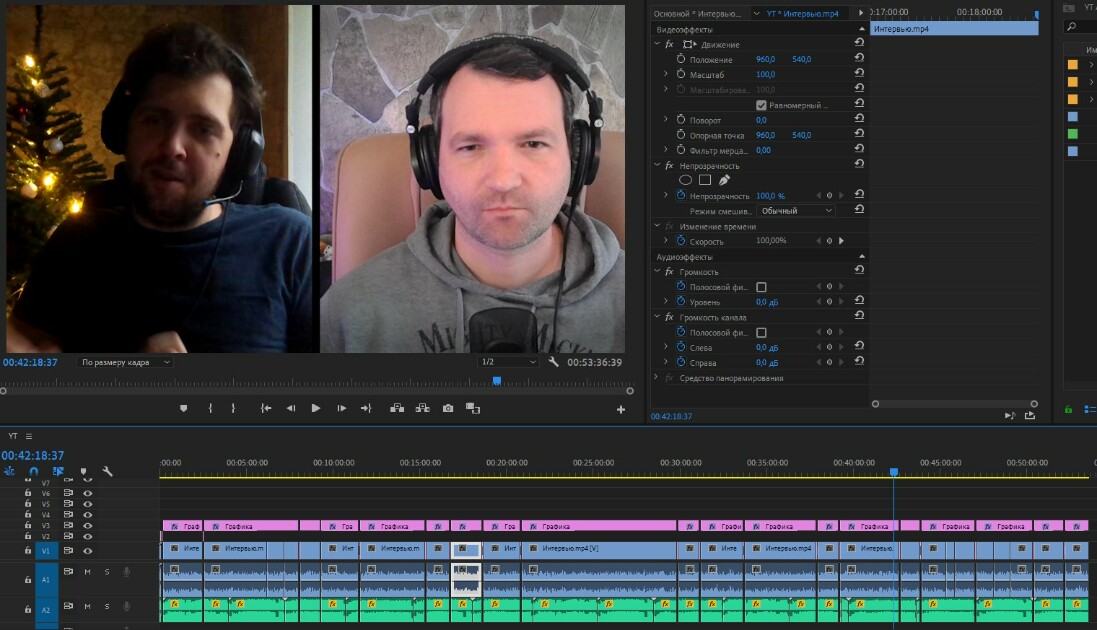The image size is (1097, 630).
Task: Click the Положение 960,0 value
Action: 765,60
